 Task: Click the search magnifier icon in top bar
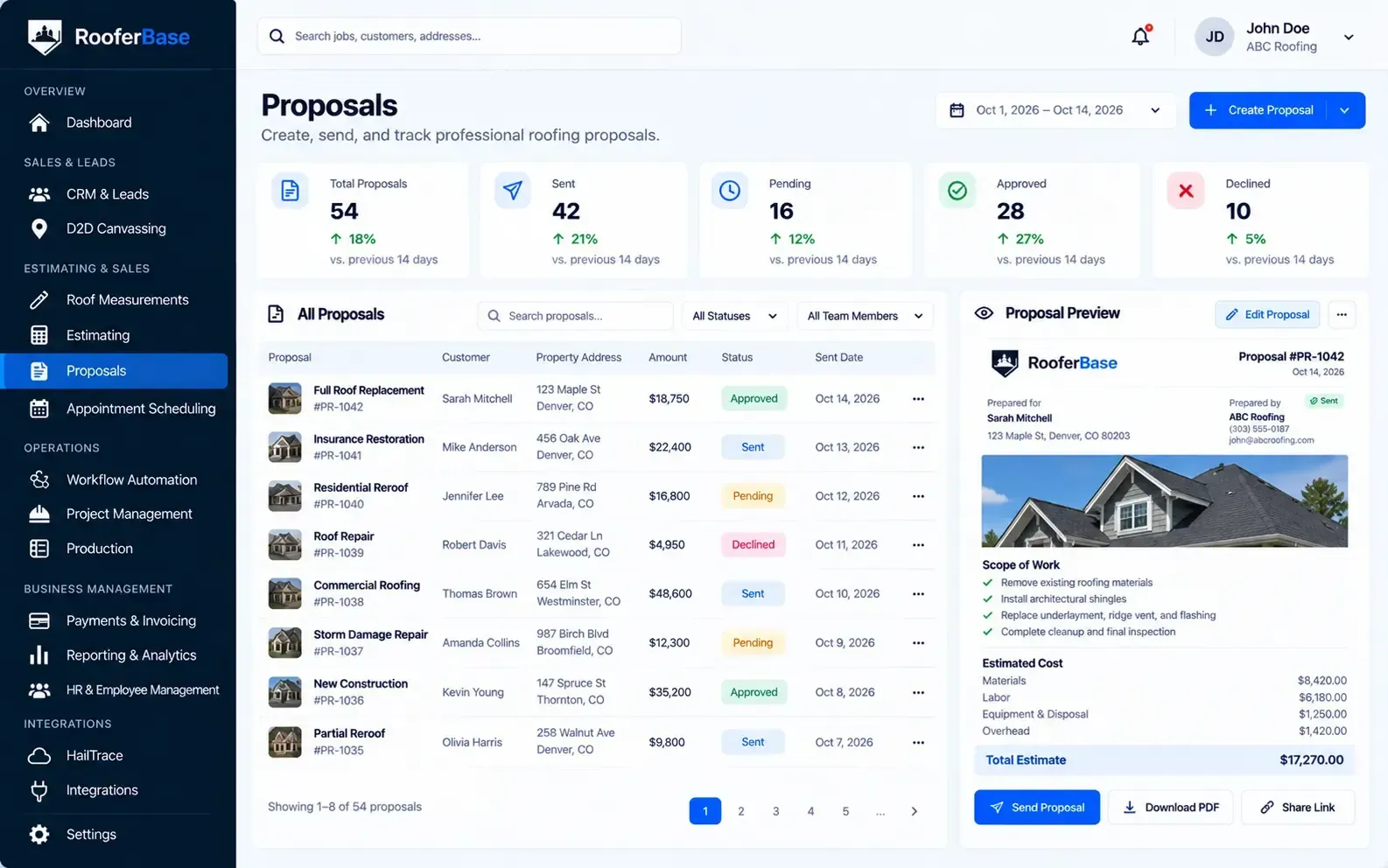(277, 36)
